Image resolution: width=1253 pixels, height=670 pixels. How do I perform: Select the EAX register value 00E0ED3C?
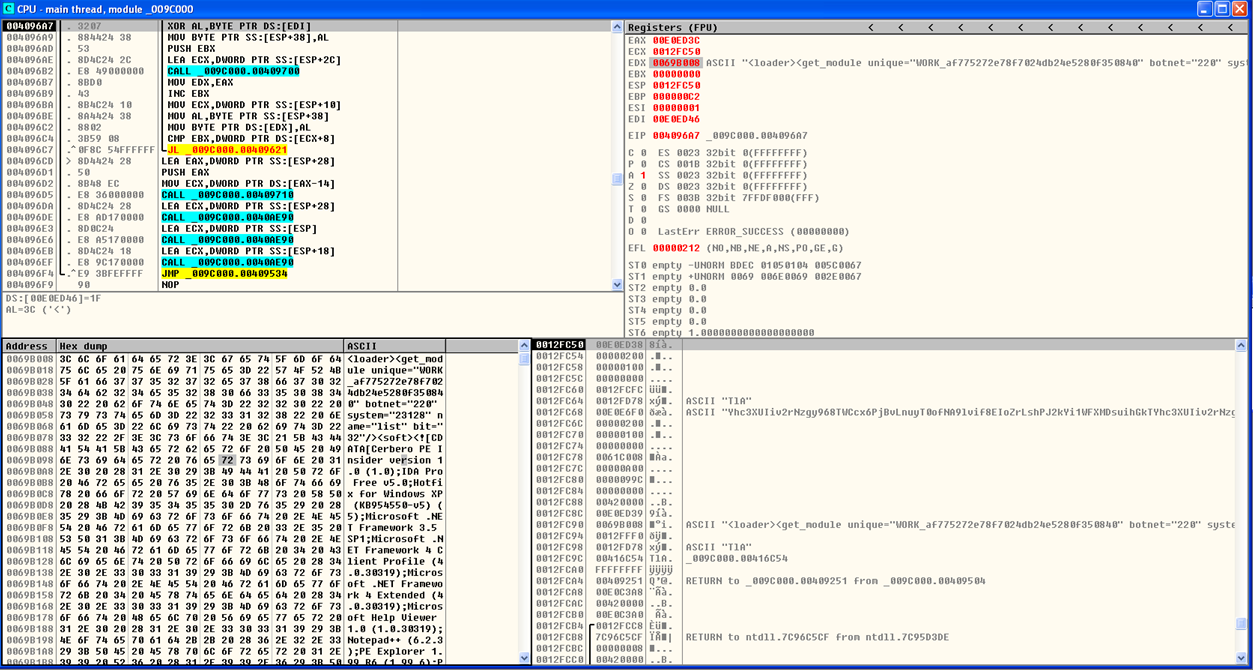676,40
